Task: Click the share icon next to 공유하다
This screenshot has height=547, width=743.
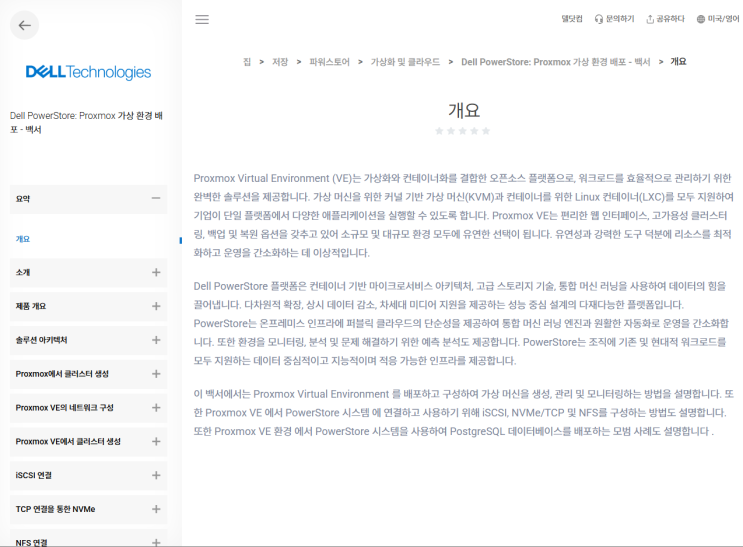Action: [x=650, y=19]
